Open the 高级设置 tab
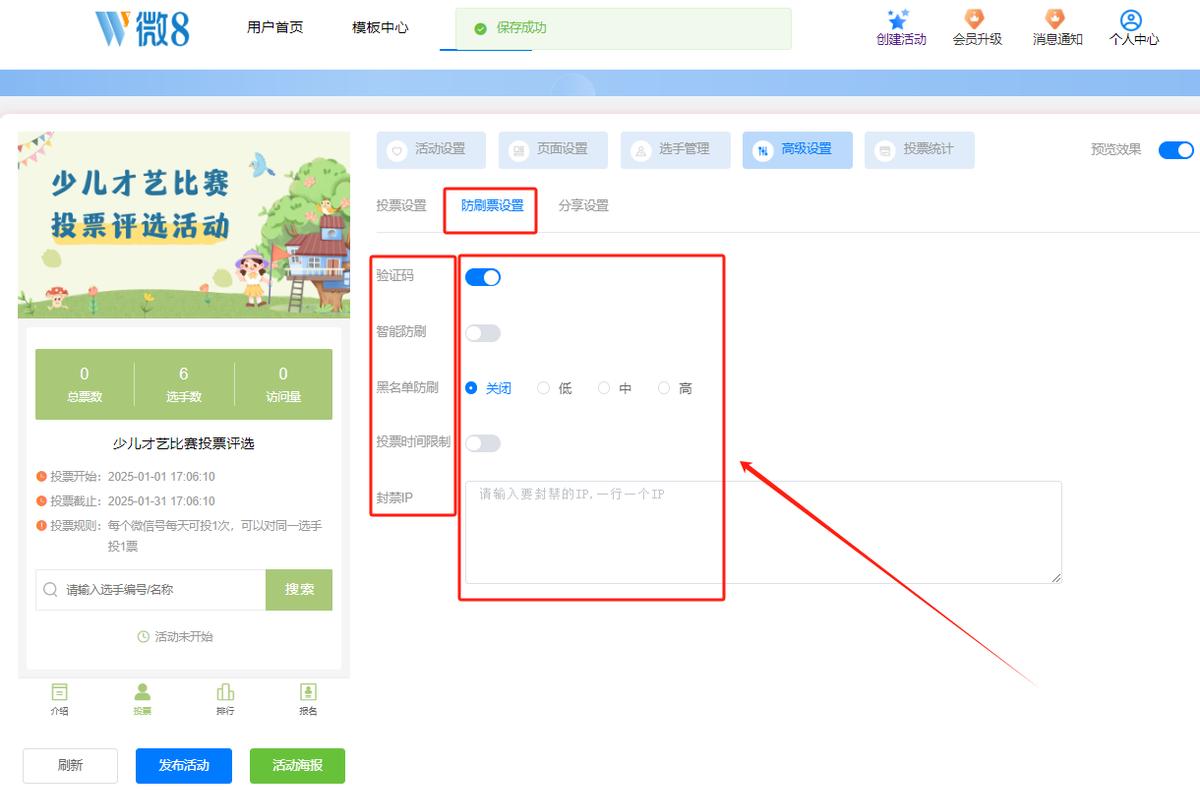1200x811 pixels. [797, 150]
